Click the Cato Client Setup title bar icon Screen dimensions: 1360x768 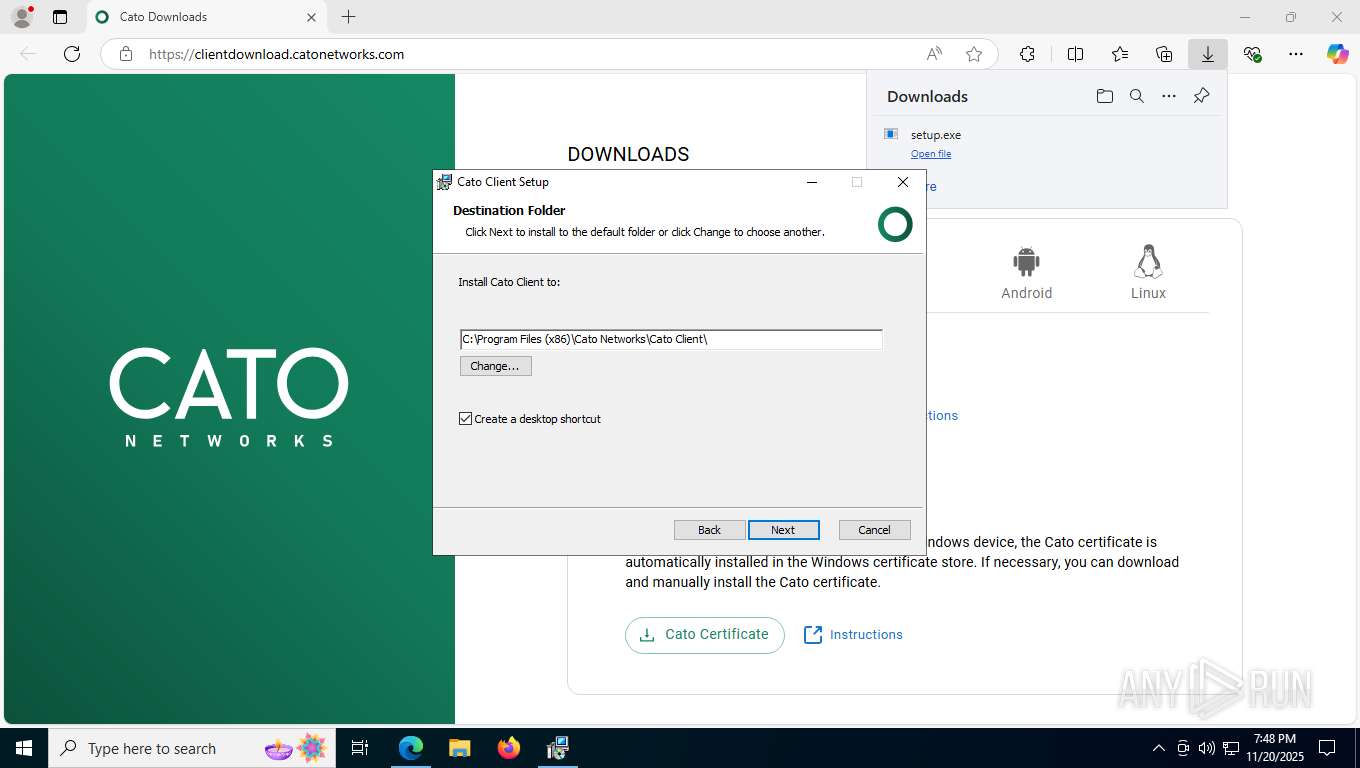pos(445,182)
